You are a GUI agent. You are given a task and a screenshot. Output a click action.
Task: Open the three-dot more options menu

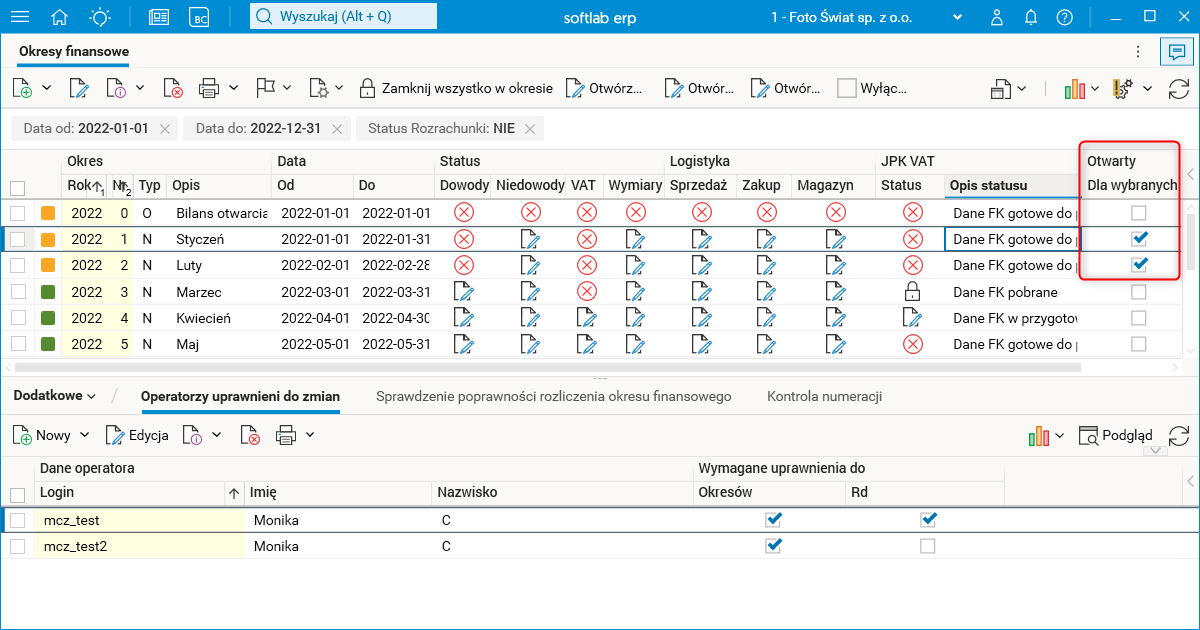(x=1137, y=51)
